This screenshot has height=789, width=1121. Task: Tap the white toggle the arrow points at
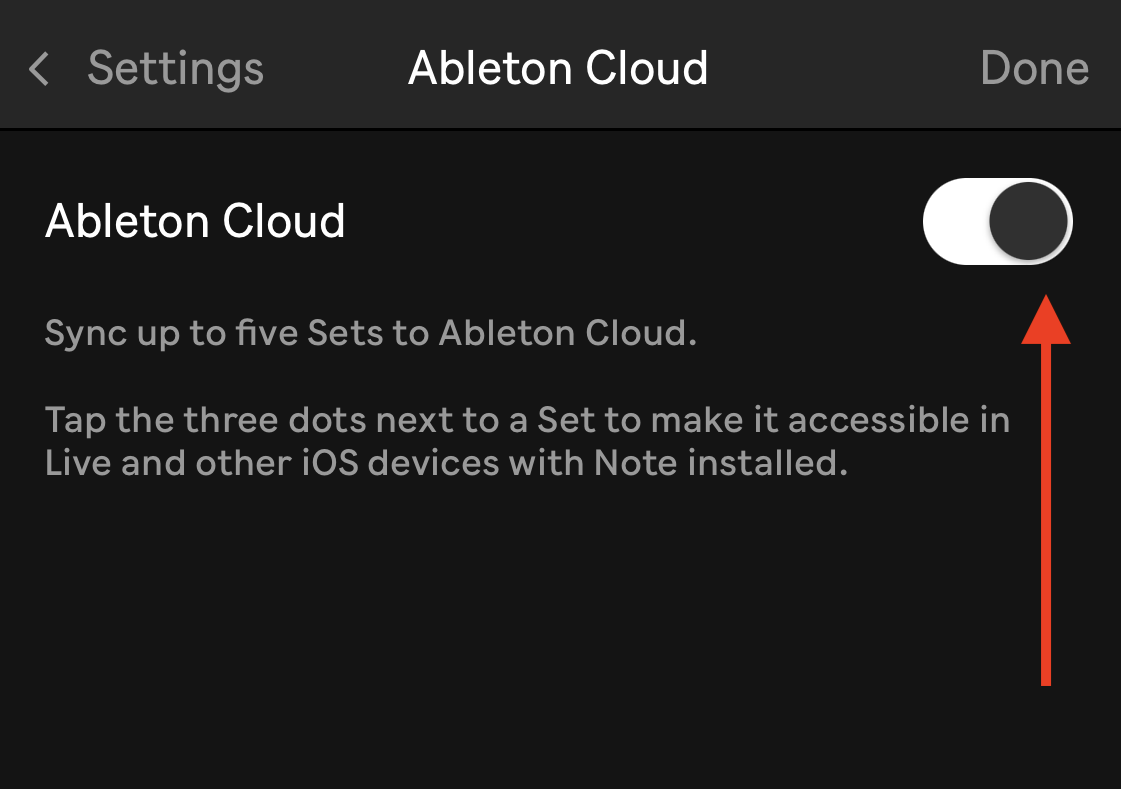(996, 221)
